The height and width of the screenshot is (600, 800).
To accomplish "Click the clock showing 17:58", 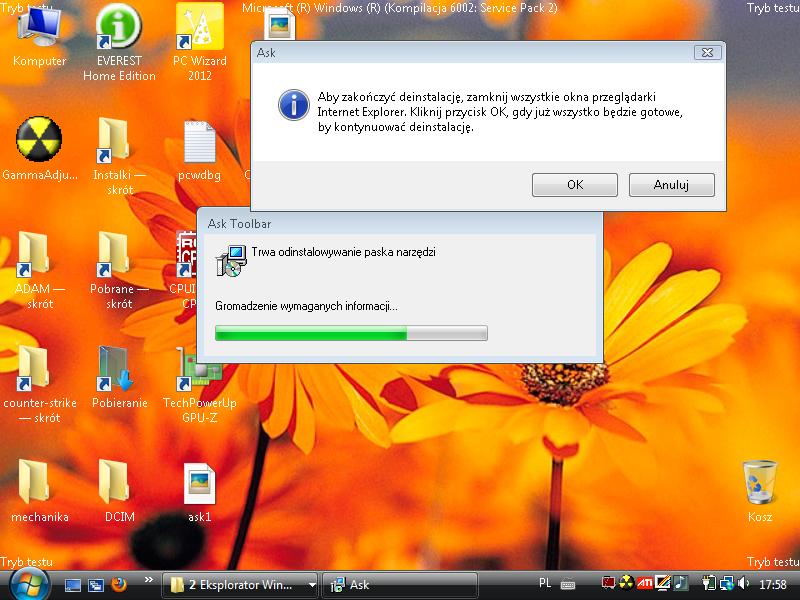I will point(772,584).
